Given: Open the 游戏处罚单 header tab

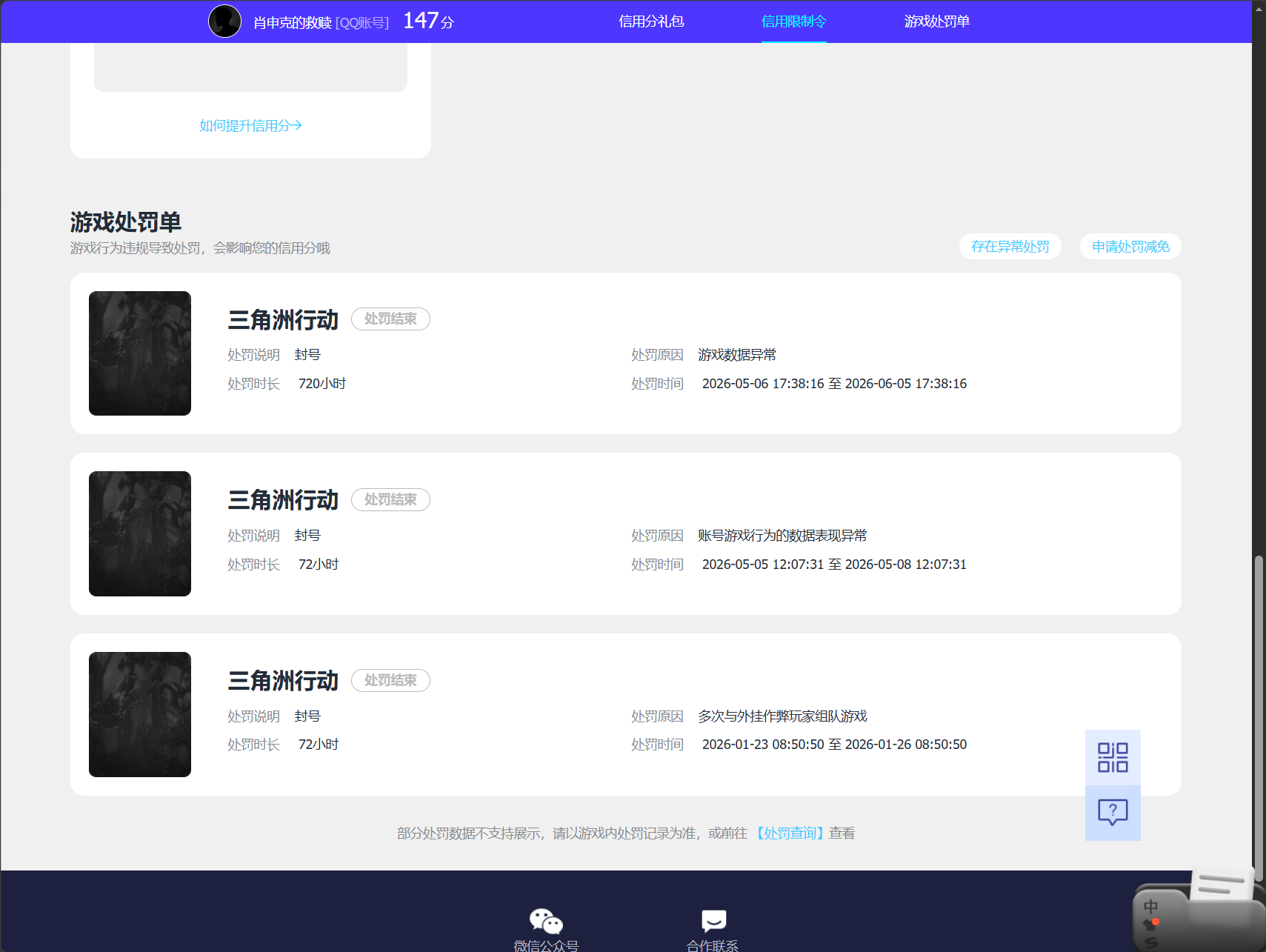Looking at the screenshot, I should [x=936, y=21].
